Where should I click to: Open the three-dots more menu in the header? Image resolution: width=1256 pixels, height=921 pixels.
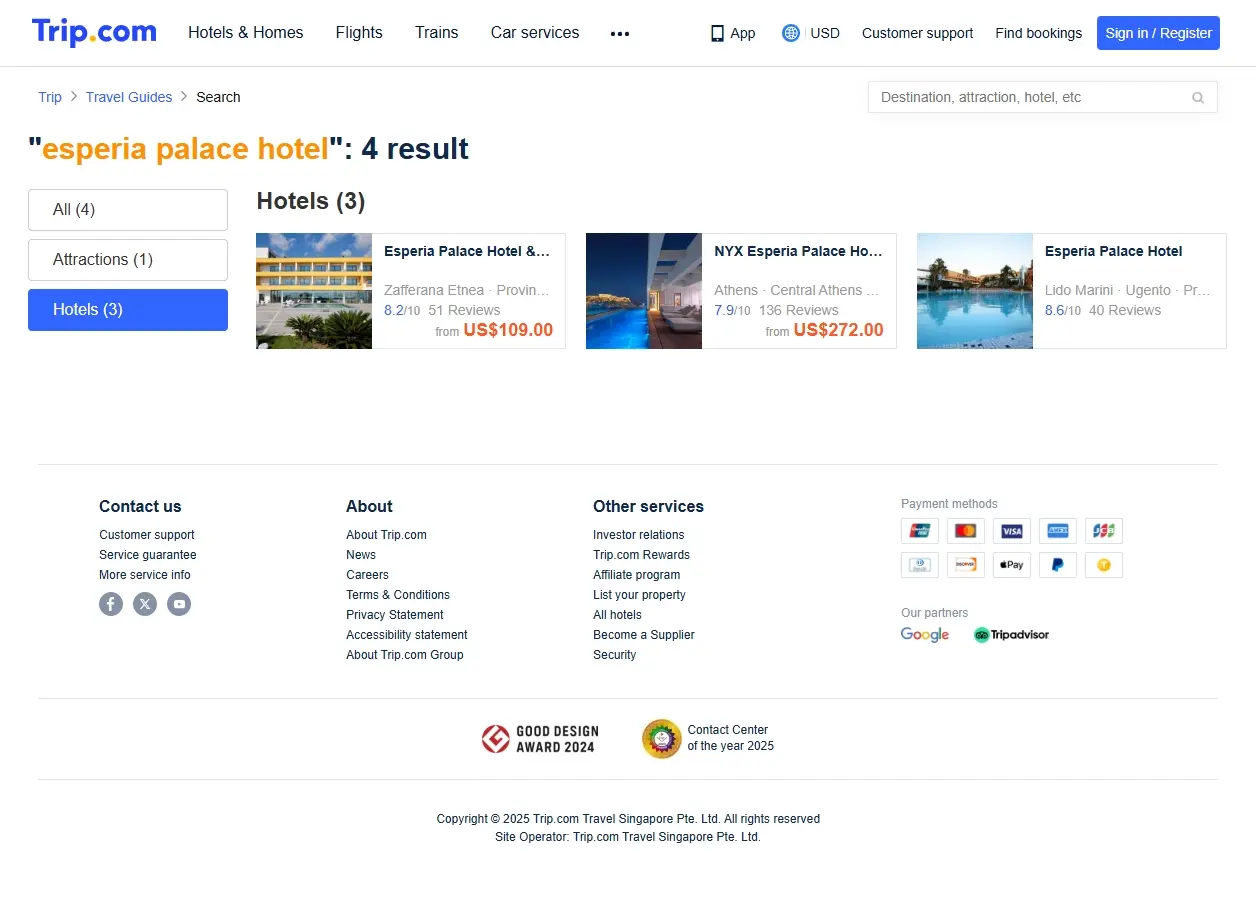click(x=620, y=33)
